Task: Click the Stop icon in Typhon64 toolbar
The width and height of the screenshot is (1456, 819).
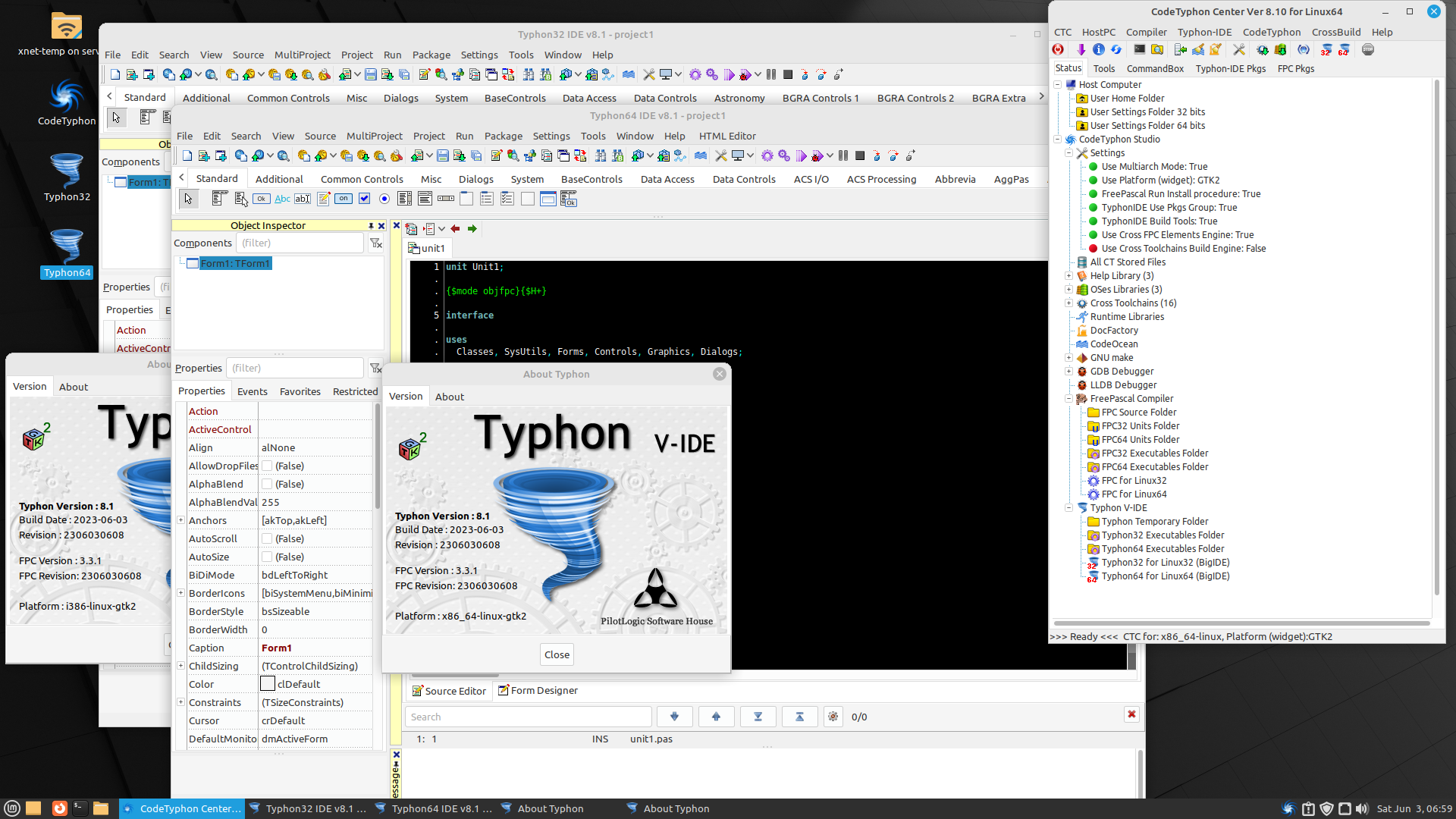Action: pyautogui.click(x=860, y=155)
